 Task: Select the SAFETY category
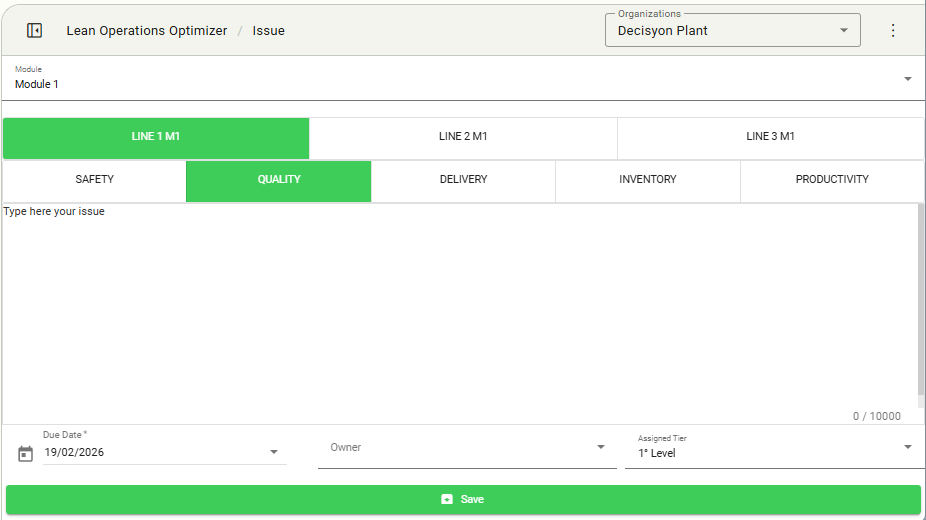point(95,180)
